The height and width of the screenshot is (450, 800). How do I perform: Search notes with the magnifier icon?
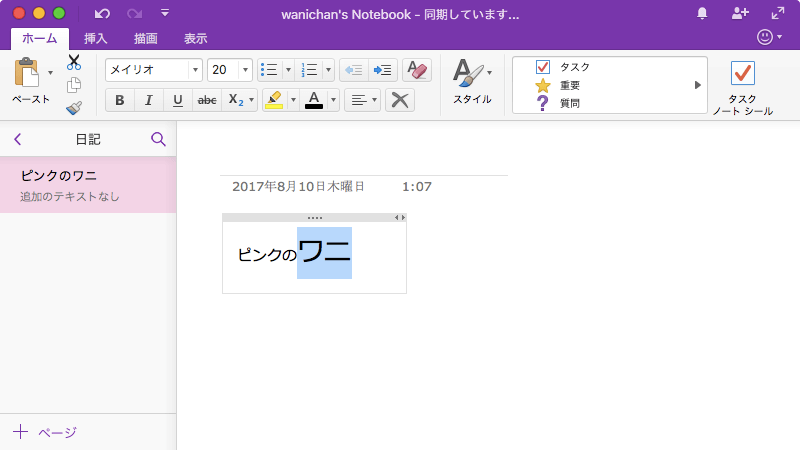click(158, 139)
